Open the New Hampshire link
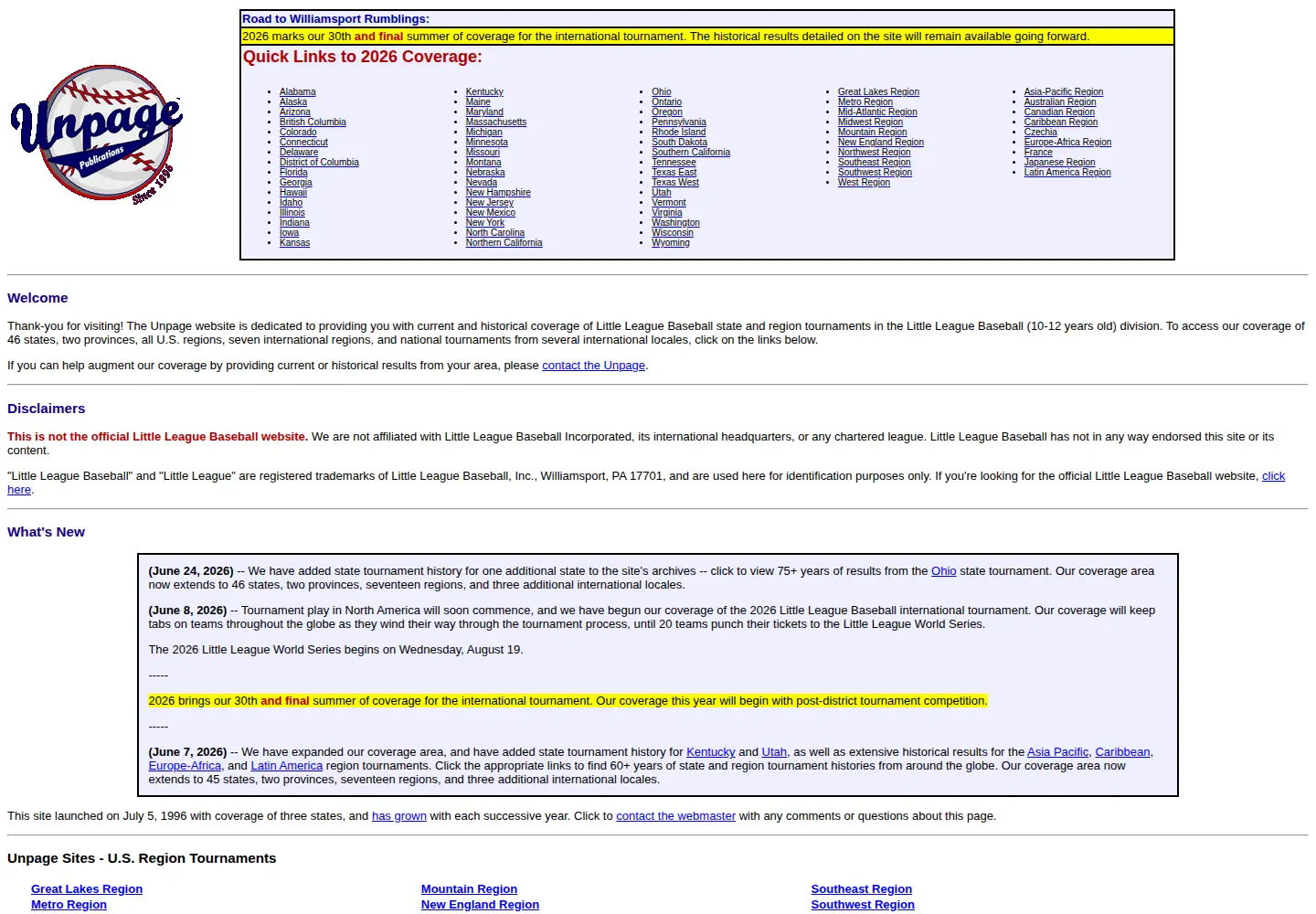The height and width of the screenshot is (914, 1316). (x=498, y=193)
